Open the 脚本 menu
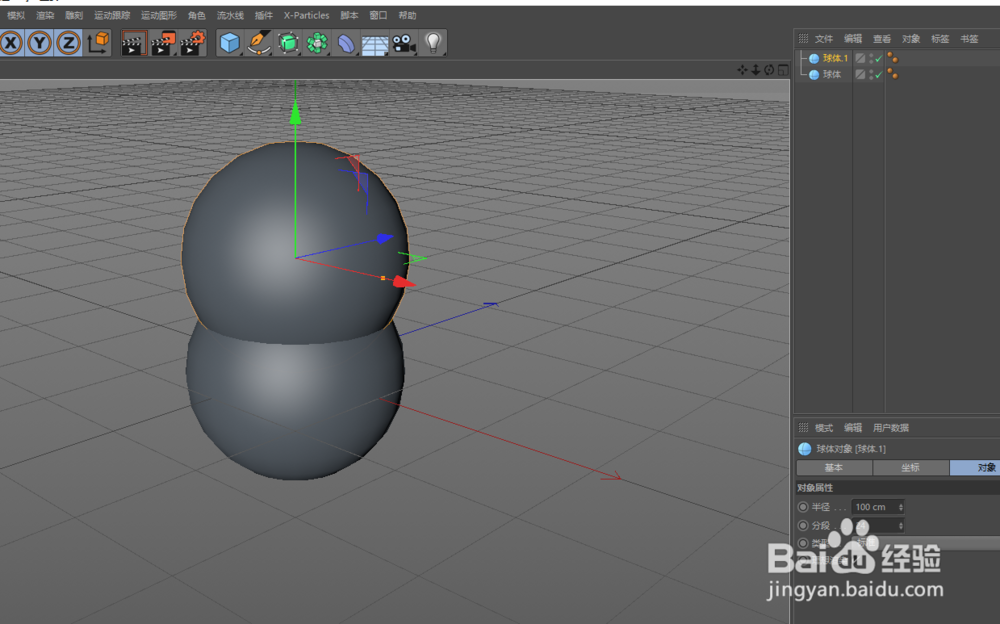The width and height of the screenshot is (1000, 624). (x=349, y=15)
